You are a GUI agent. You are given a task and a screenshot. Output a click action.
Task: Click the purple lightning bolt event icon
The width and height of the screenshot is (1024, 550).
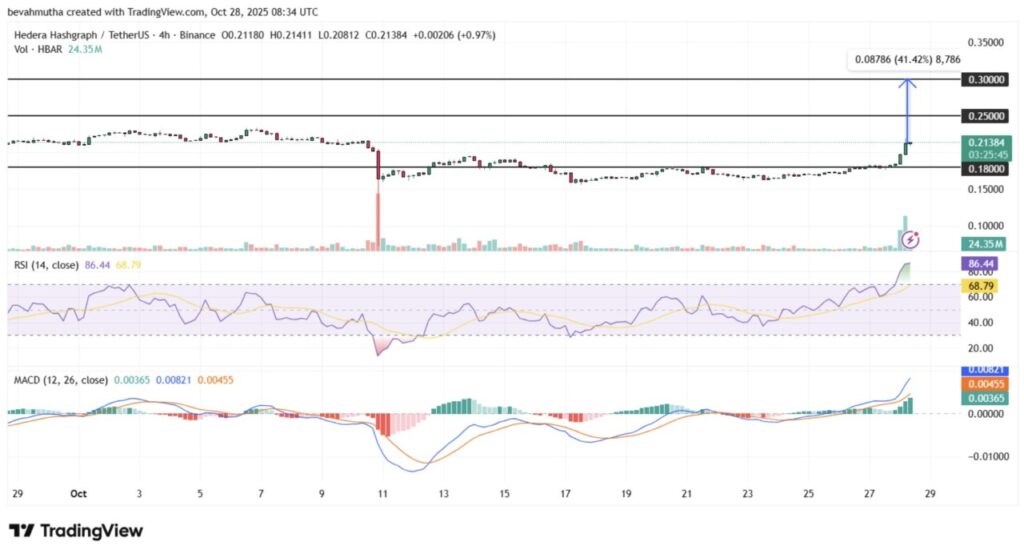911,240
